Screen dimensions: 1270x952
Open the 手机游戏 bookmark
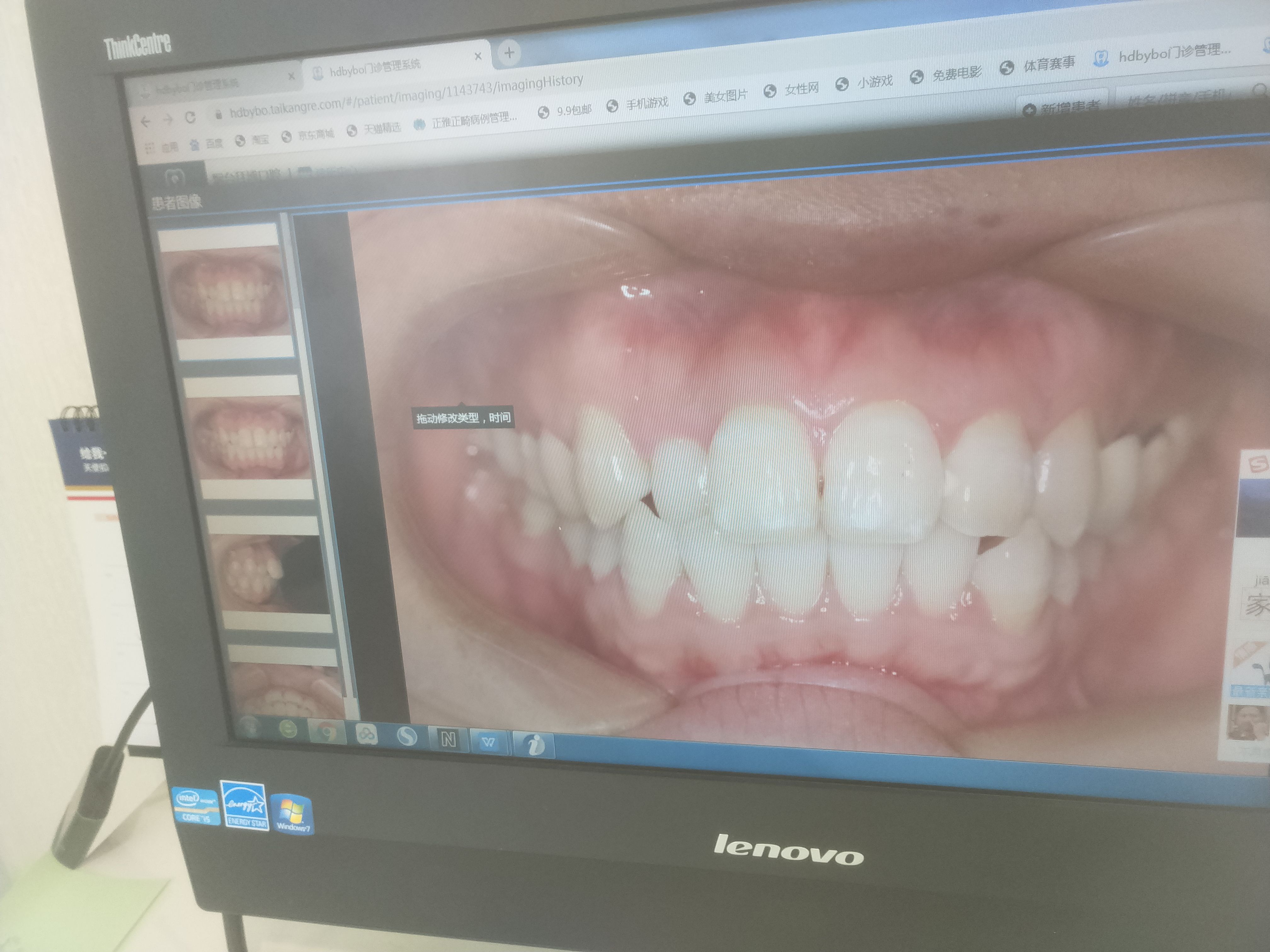pyautogui.click(x=638, y=105)
